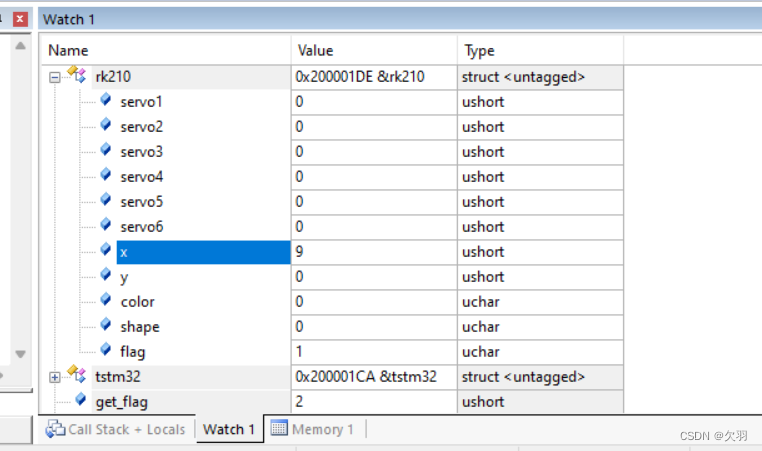Click the get_flag variable icon
The height and width of the screenshot is (451, 762).
point(81,400)
